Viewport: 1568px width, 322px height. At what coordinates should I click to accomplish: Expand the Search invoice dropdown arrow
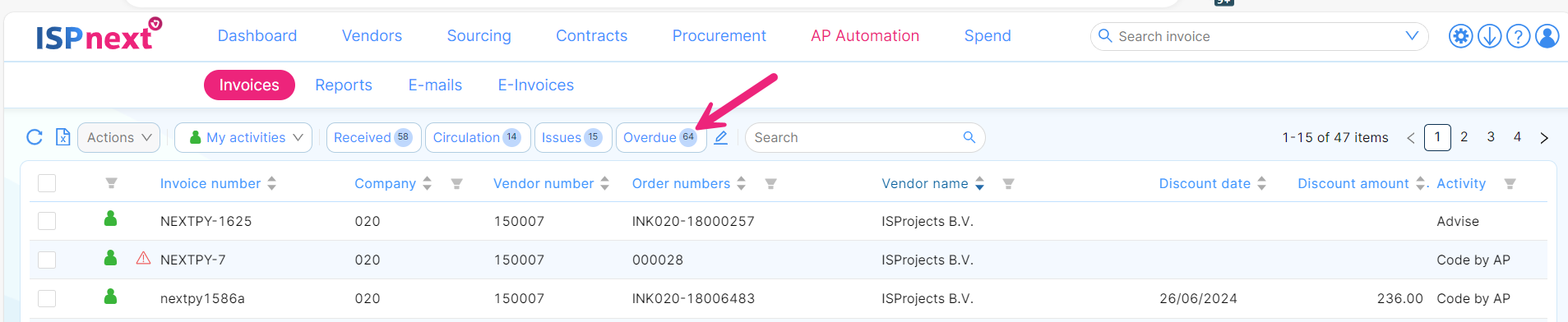coord(1412,36)
